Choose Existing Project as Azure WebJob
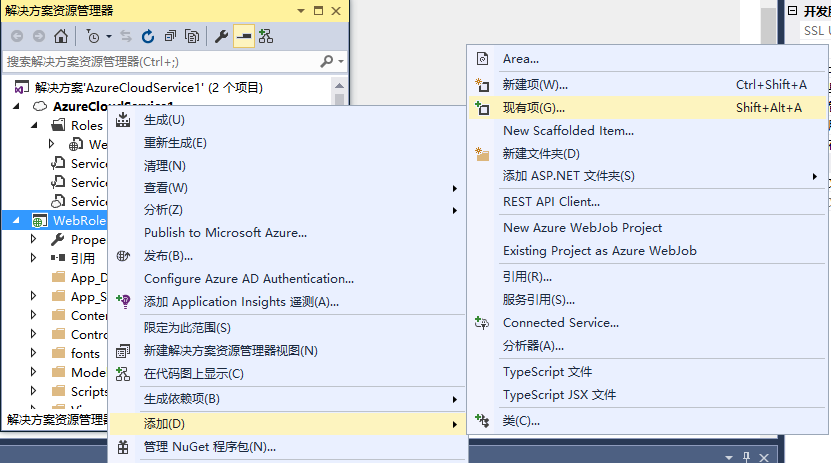This screenshot has height=463, width=831. tap(648, 251)
